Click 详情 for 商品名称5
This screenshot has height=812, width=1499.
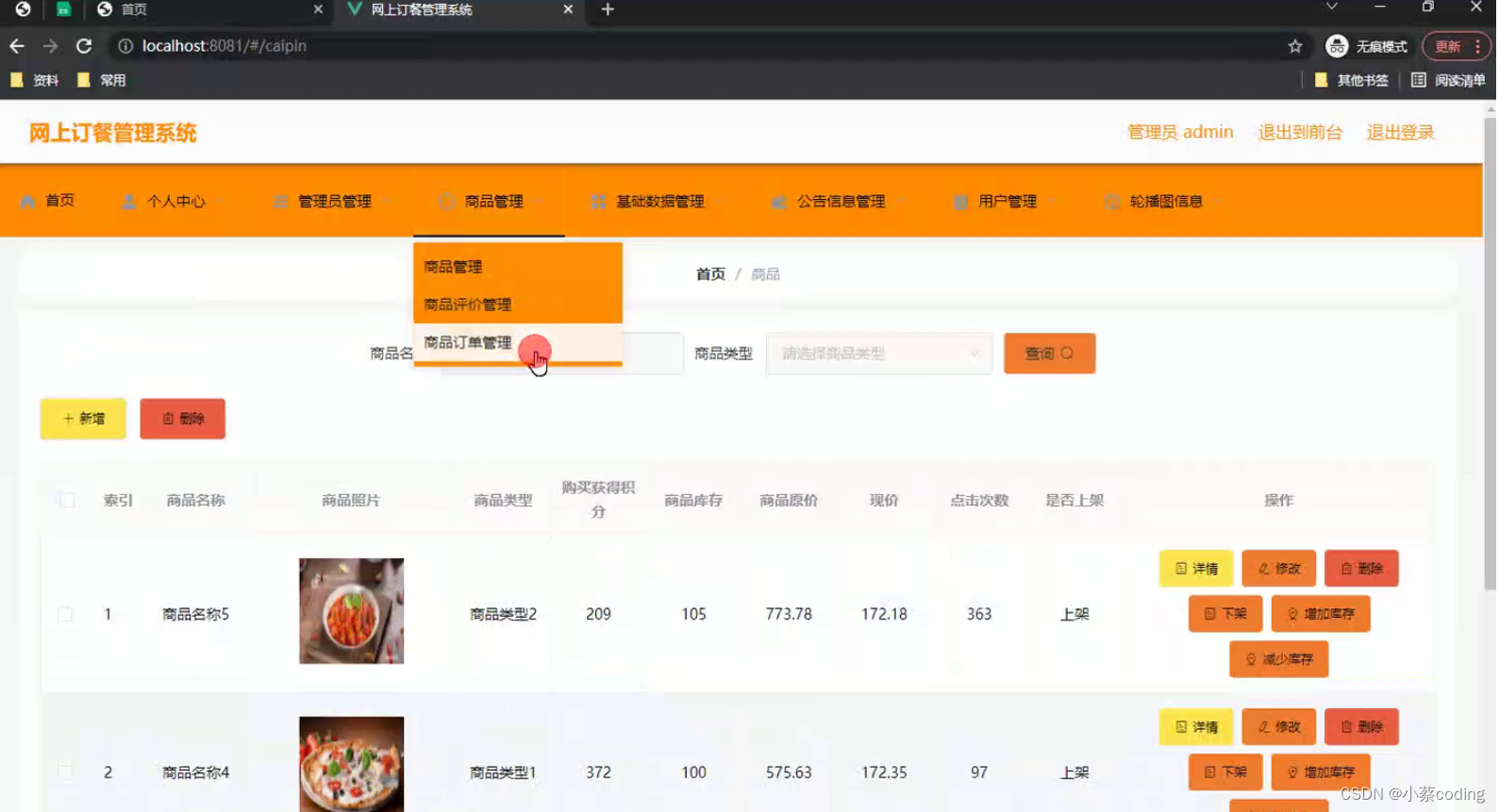coord(1195,569)
